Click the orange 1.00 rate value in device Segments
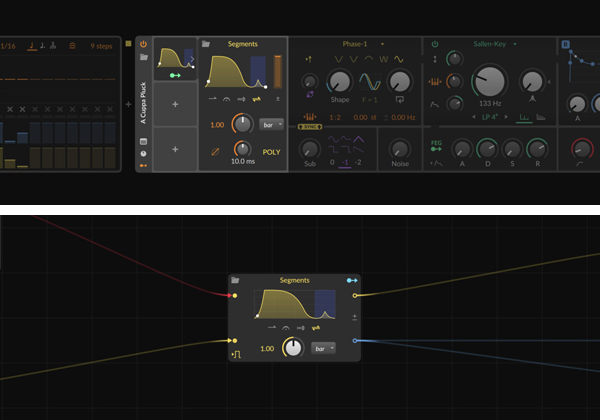 (217, 125)
